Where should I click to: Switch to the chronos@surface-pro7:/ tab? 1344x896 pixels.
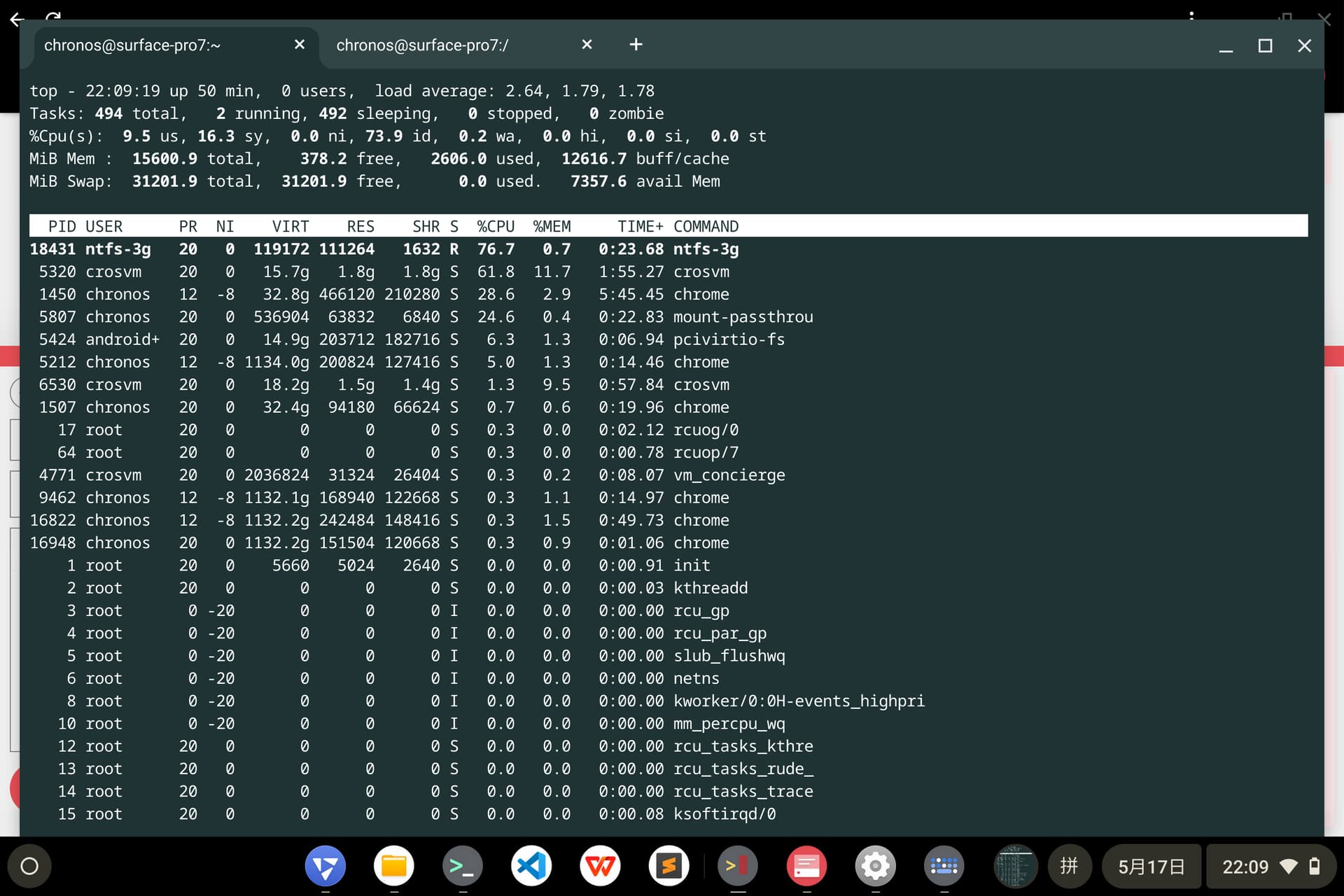422,45
